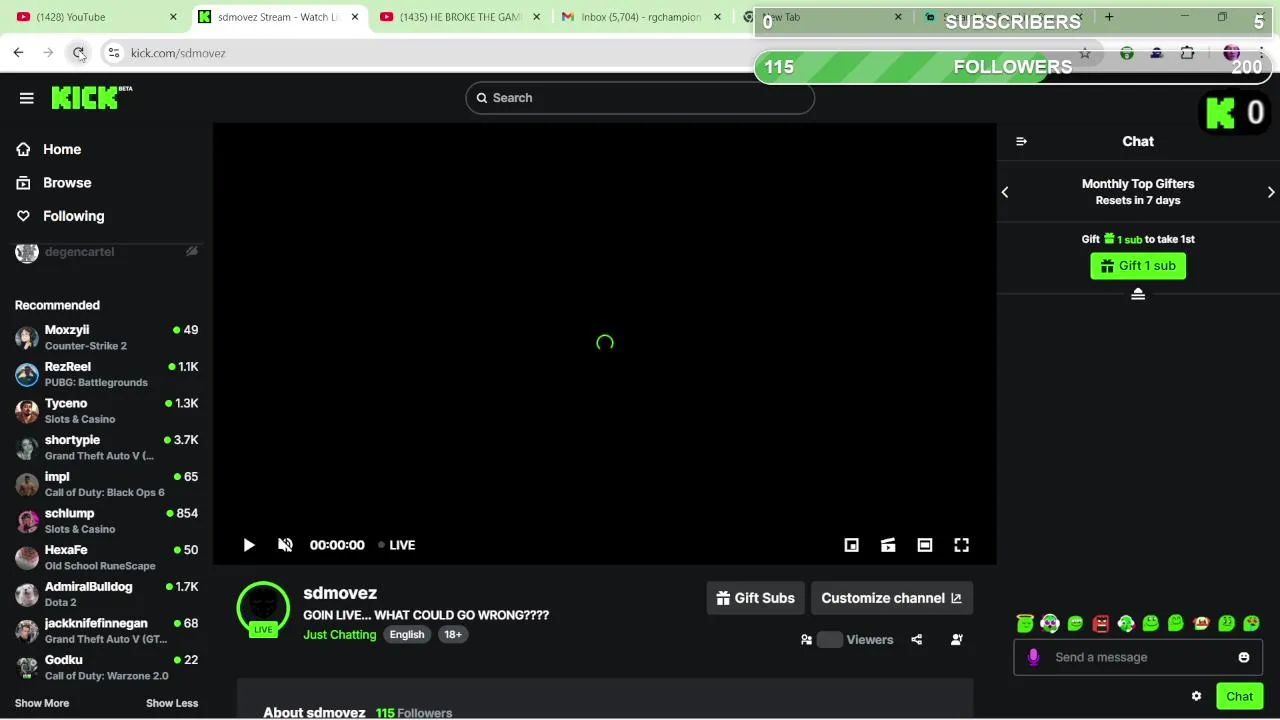Screen dimensions: 1280x720
Task: Open shortypie's channel
Action: [106, 448]
